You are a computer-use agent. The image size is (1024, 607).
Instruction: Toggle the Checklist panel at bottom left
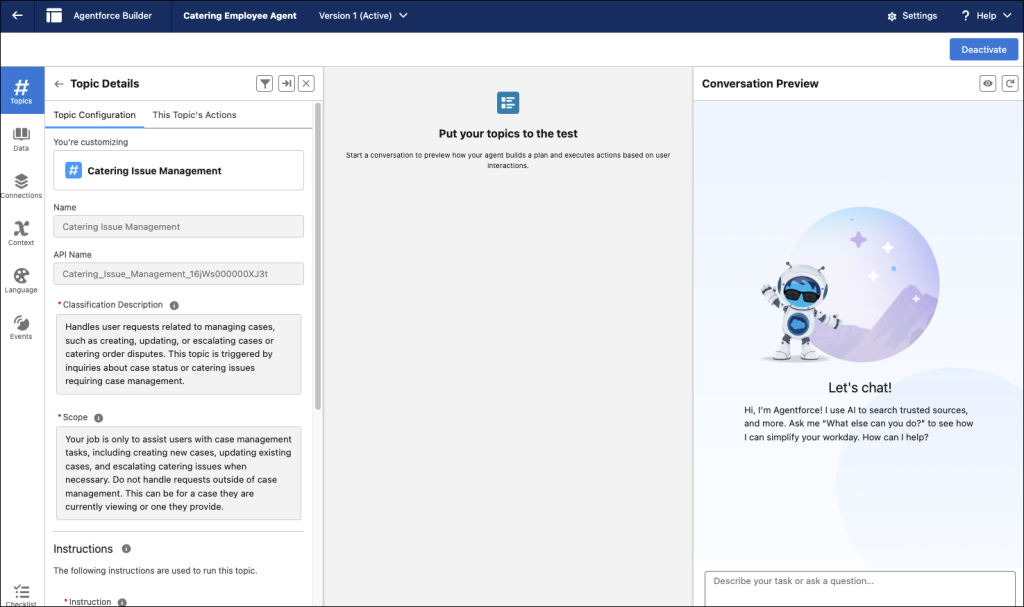tap(21, 594)
